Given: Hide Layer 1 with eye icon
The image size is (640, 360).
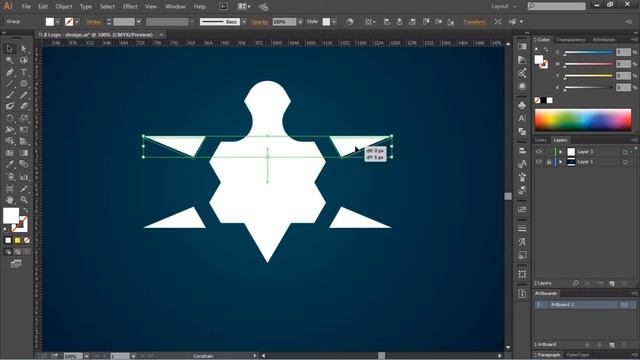Looking at the screenshot, I should (x=539, y=162).
